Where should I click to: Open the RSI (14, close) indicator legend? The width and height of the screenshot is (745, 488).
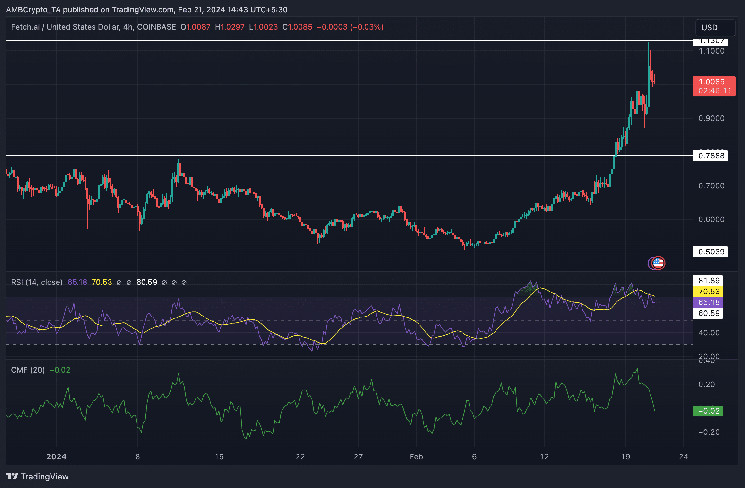click(33, 283)
